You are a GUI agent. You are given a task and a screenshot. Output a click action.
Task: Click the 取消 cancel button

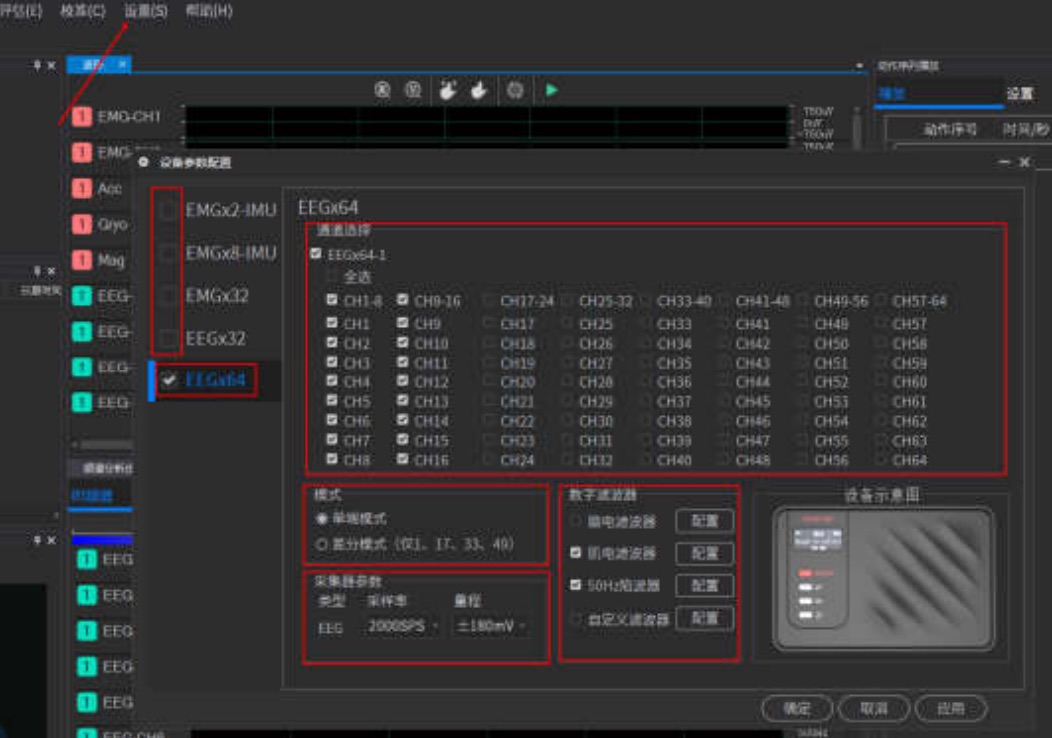[x=874, y=708]
